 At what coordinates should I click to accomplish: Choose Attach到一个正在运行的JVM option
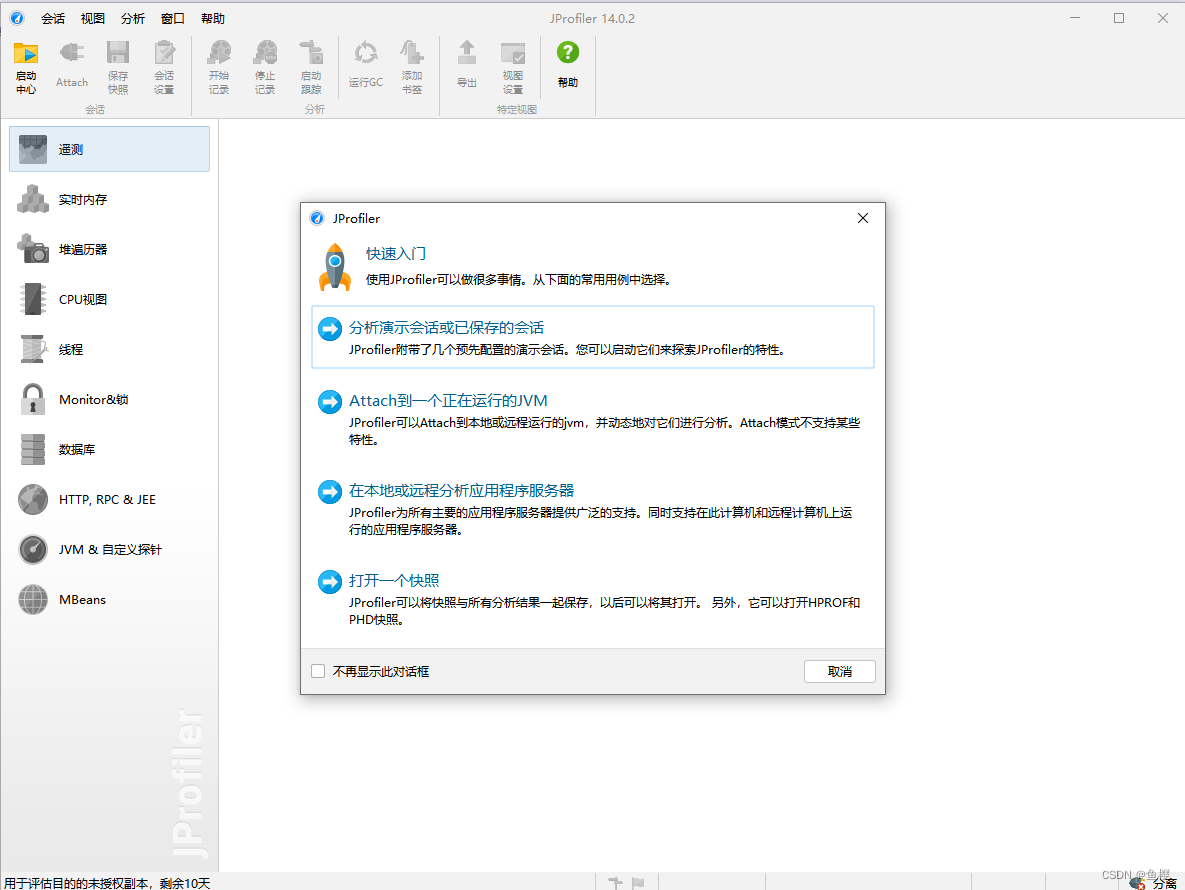[x=592, y=418]
